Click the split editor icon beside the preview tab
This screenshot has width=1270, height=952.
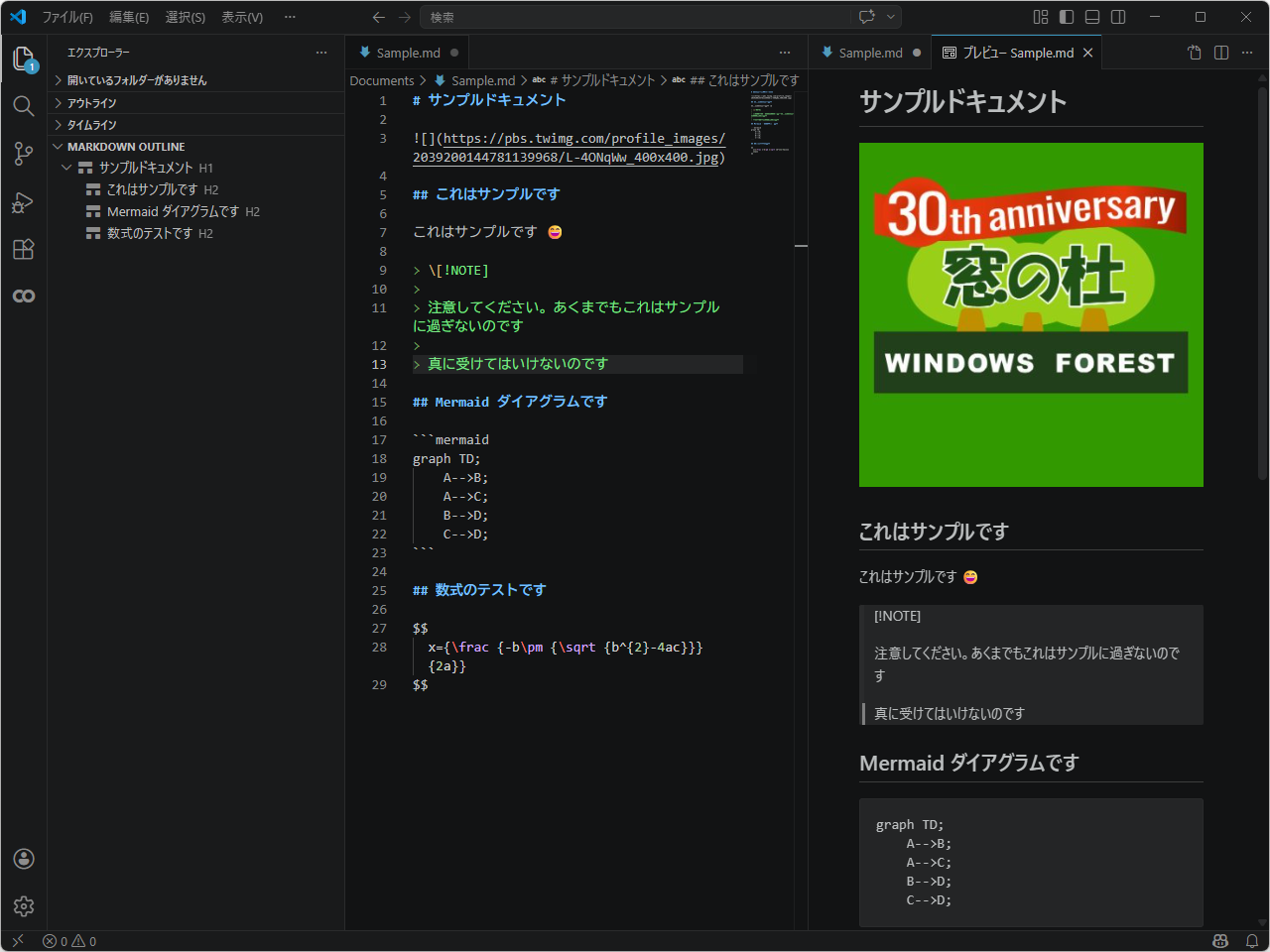(x=1220, y=53)
